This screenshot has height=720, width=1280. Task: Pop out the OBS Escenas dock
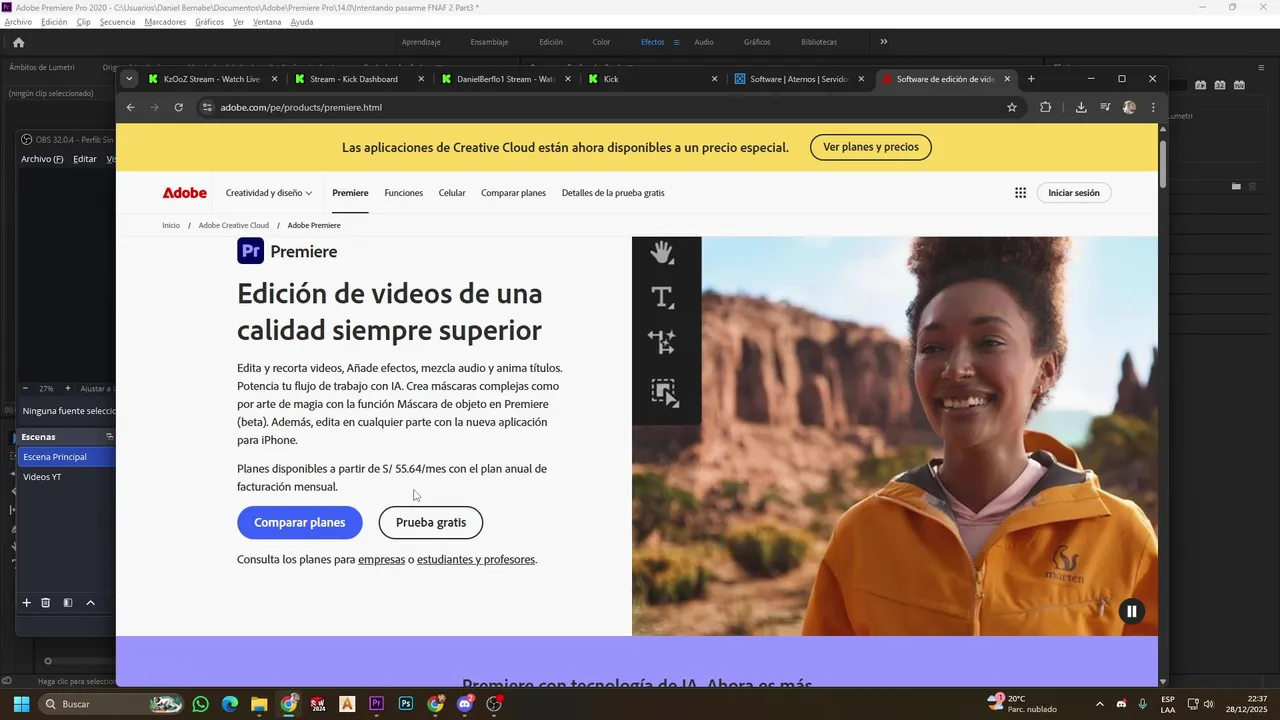click(109, 436)
